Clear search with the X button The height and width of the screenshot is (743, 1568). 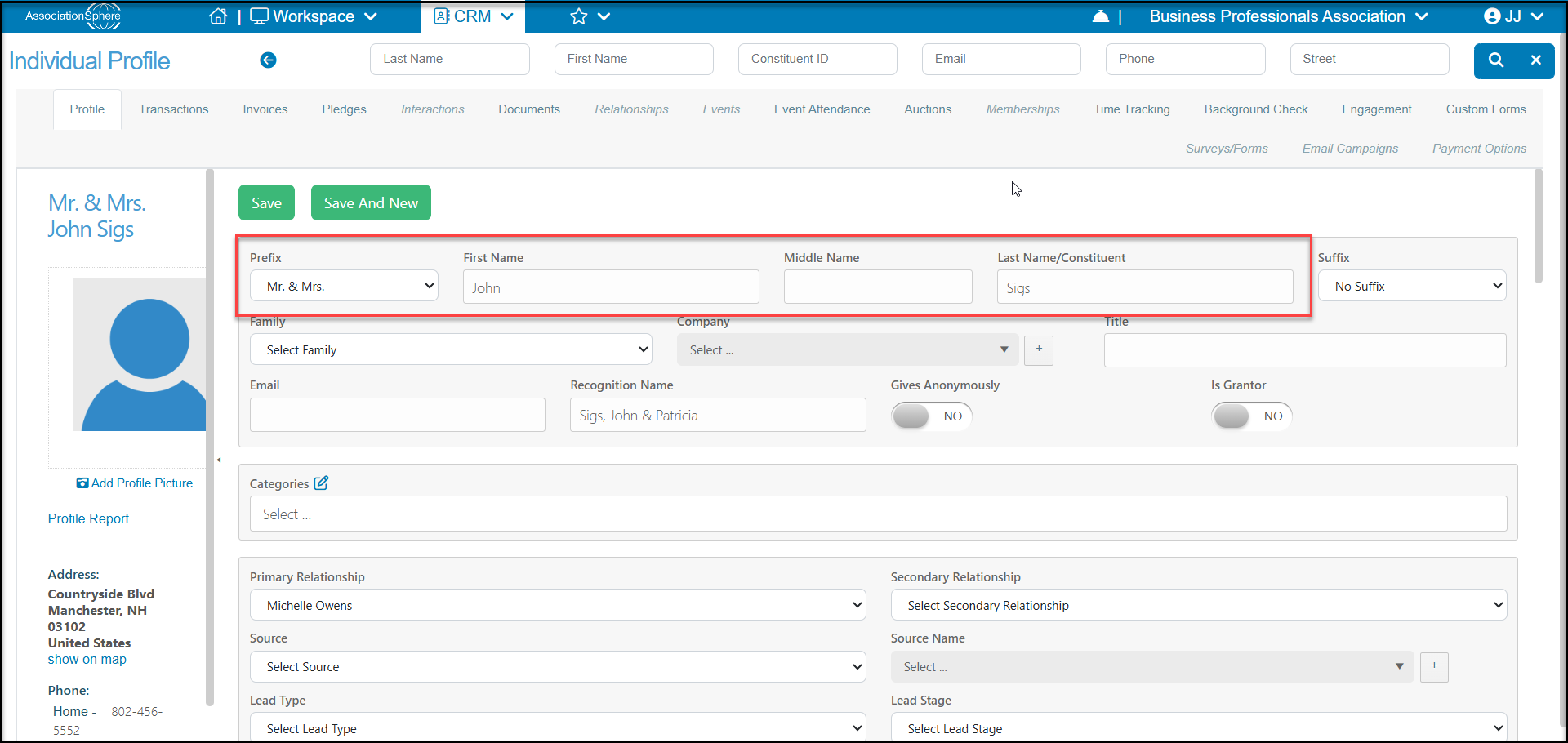1535,60
